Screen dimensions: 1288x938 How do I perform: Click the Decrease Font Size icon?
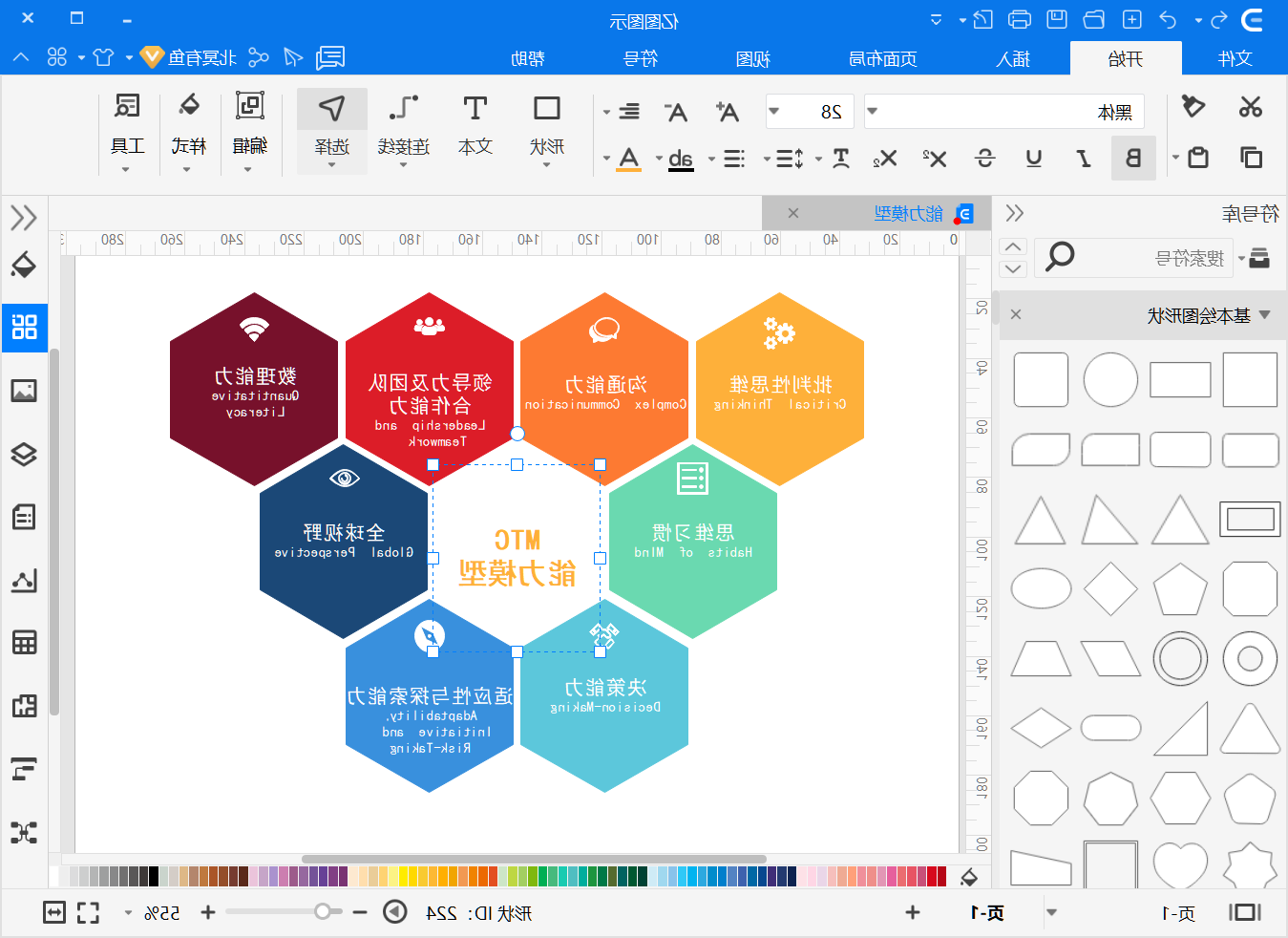pos(676,112)
